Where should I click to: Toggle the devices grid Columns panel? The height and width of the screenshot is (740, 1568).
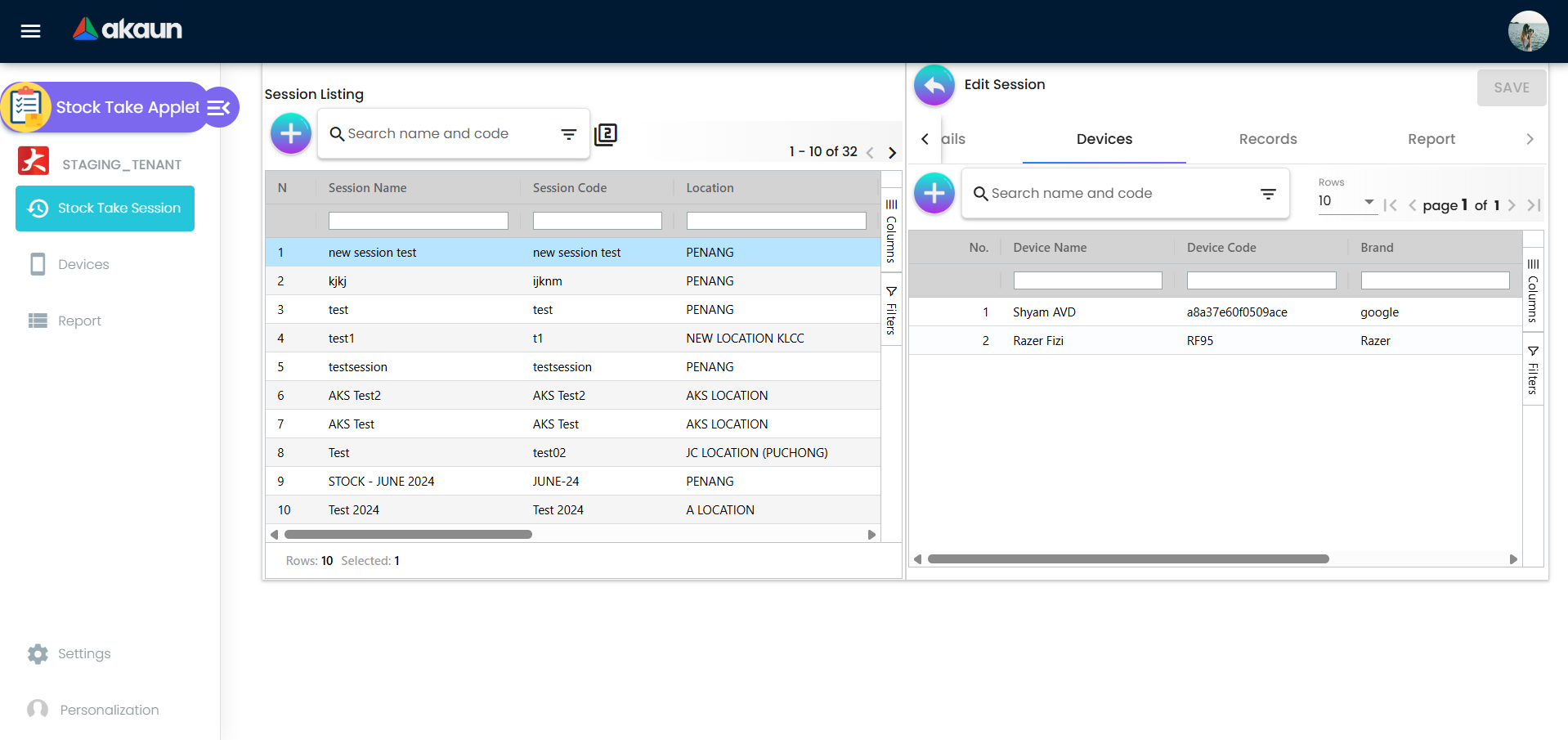(x=1533, y=289)
